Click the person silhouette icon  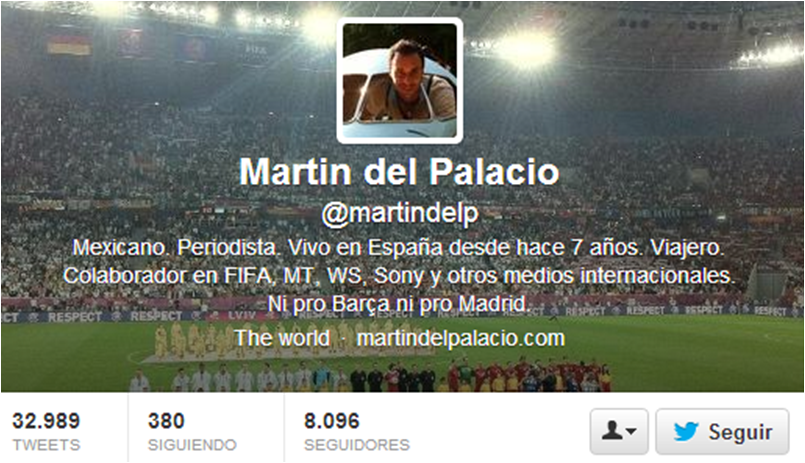tap(611, 430)
